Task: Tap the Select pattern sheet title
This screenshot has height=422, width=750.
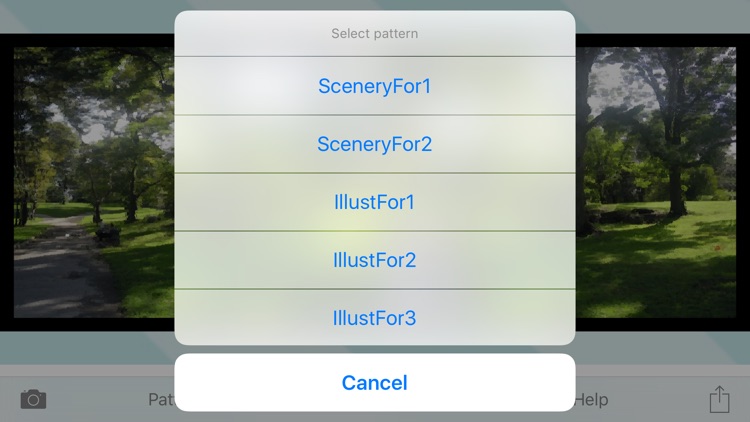Action: tap(375, 33)
